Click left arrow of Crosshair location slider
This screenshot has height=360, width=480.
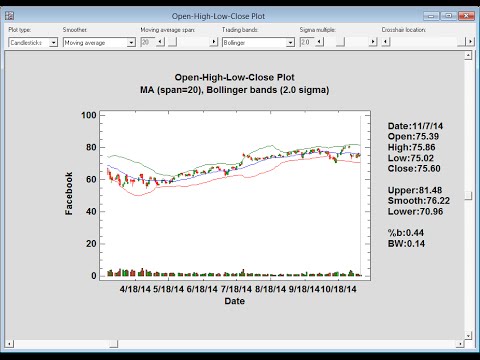click(386, 42)
